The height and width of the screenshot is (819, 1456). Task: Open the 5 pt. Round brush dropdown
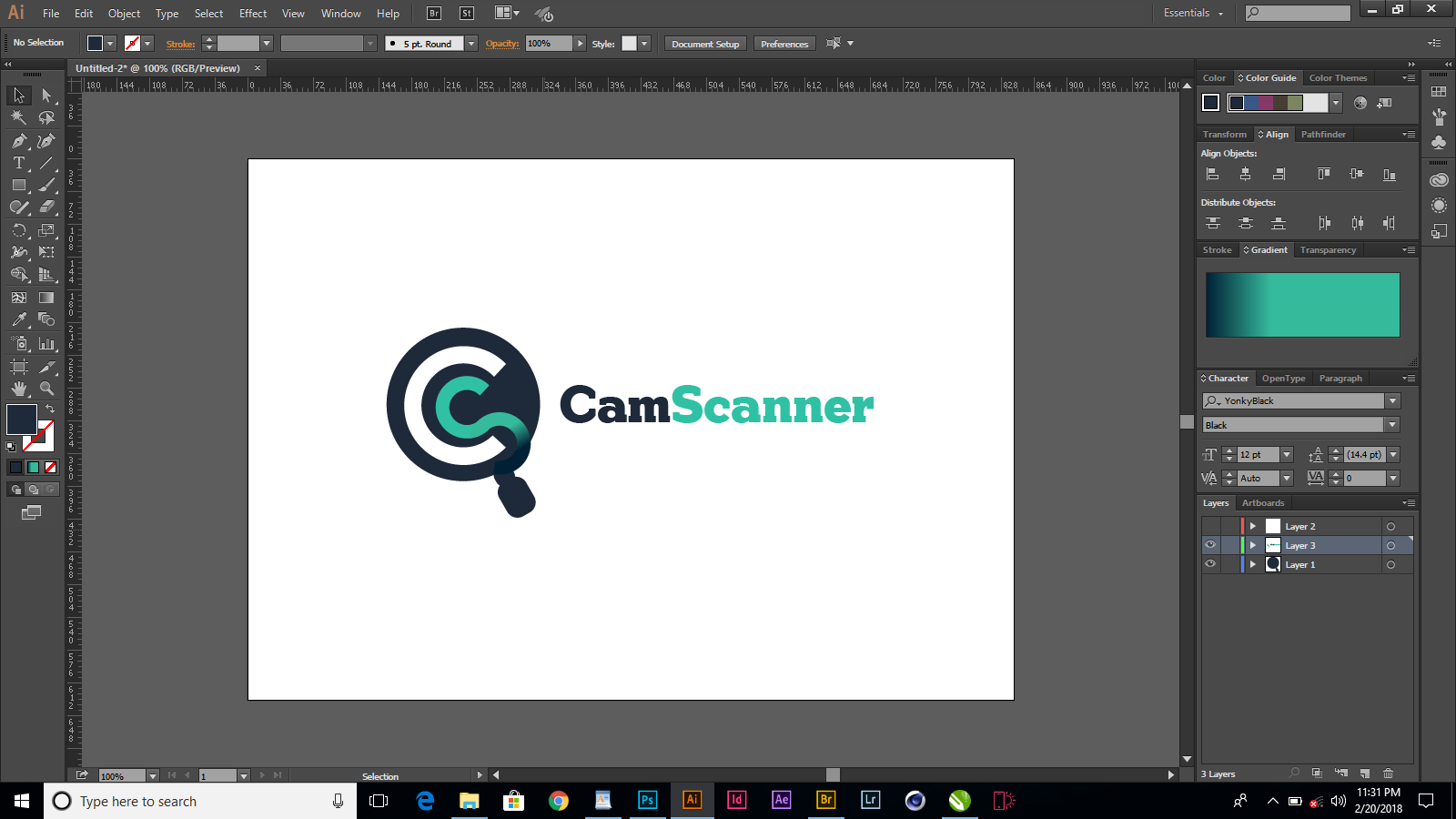tap(471, 44)
